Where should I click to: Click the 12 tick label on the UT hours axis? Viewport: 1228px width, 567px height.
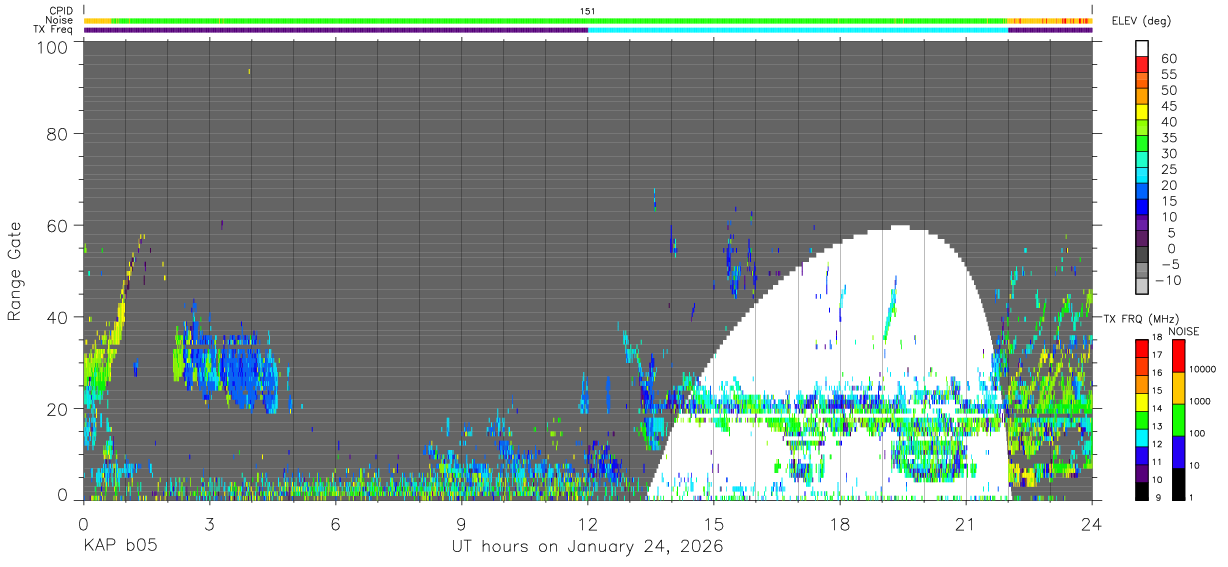(x=587, y=524)
